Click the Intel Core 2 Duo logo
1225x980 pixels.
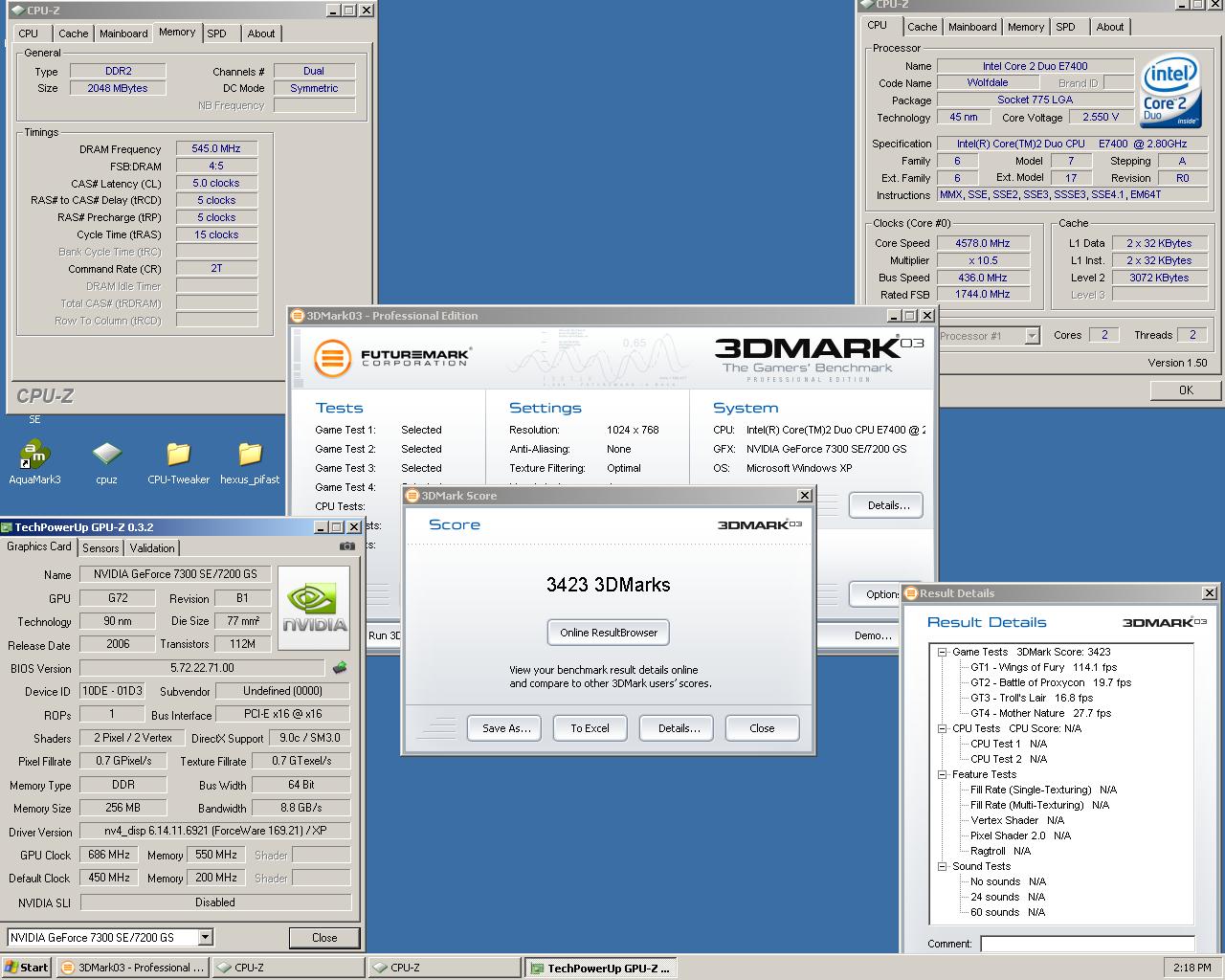coord(1170,92)
